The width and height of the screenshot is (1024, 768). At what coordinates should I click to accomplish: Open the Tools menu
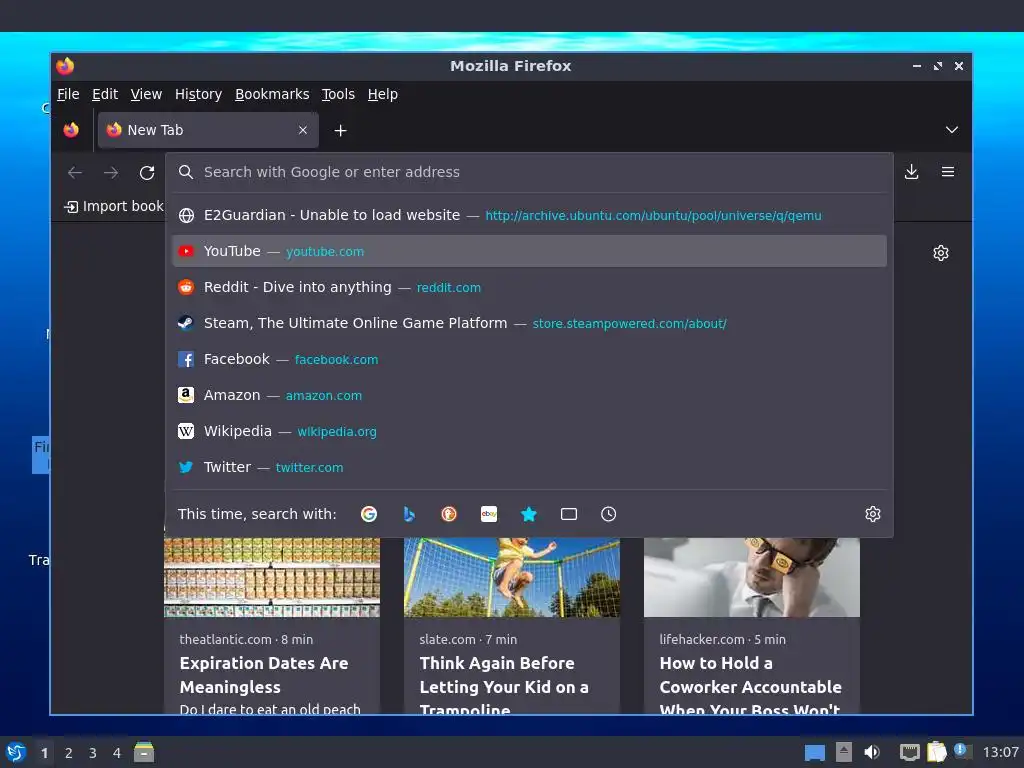click(338, 94)
